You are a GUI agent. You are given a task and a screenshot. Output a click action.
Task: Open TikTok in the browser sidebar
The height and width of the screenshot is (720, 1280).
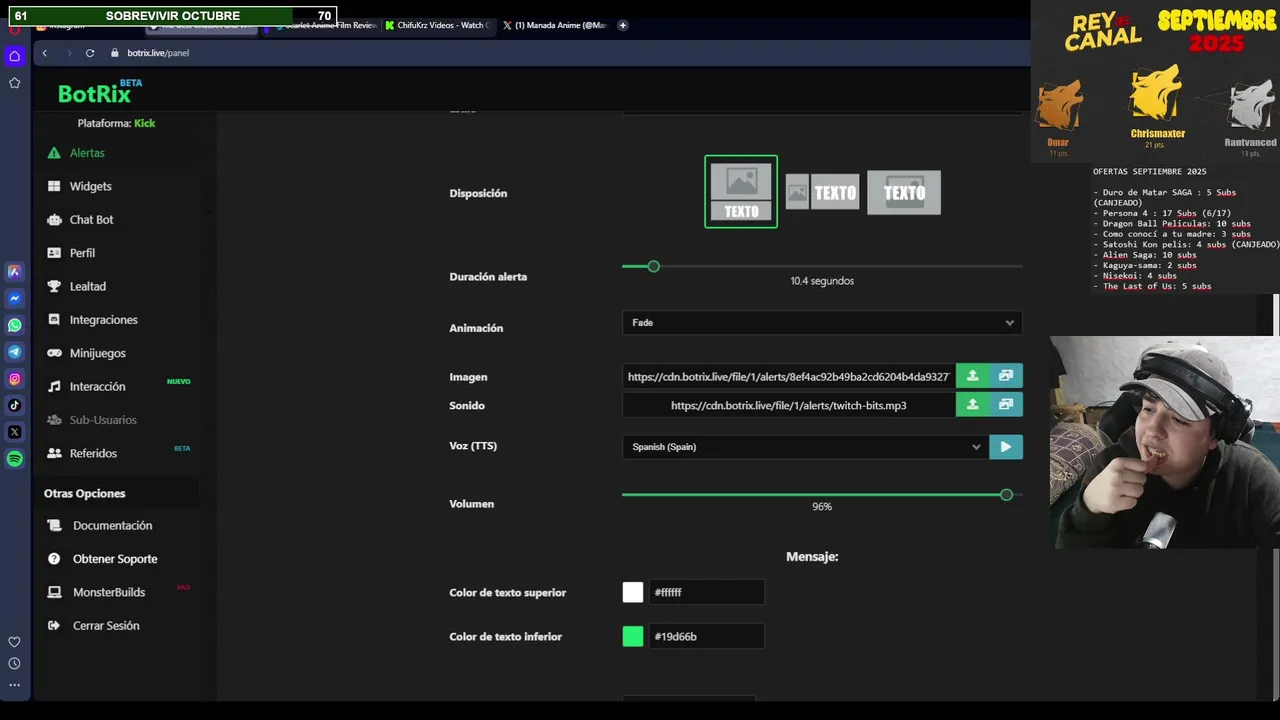pyautogui.click(x=14, y=405)
